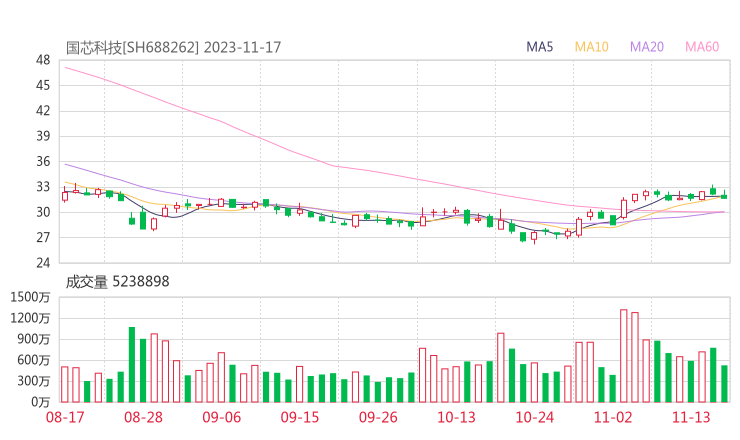740x440 pixels.
Task: Click the tallest red volume bar near 11-02
Action: pyautogui.click(x=623, y=356)
